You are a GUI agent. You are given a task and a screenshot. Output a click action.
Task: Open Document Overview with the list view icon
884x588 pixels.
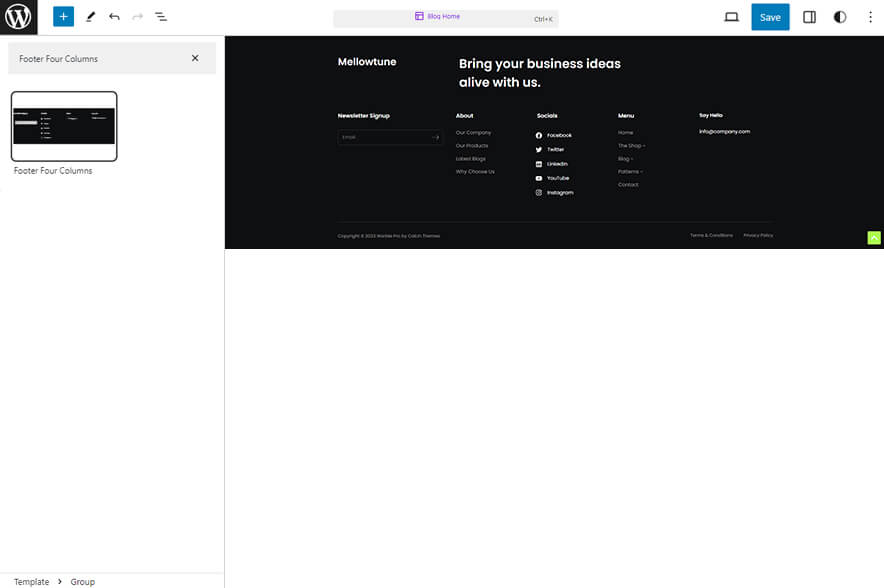tap(161, 16)
